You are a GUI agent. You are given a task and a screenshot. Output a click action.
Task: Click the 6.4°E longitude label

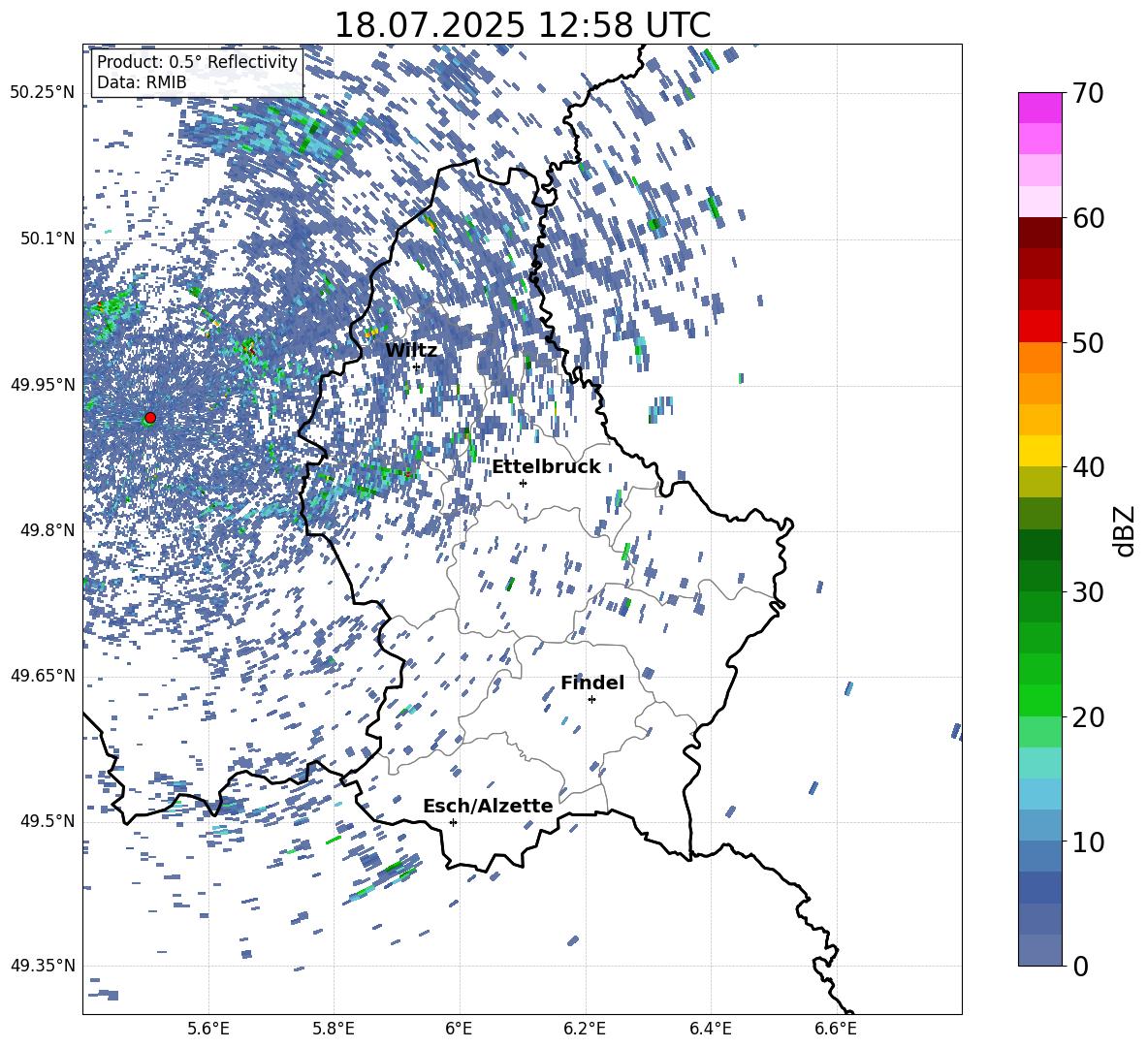tap(710, 1030)
